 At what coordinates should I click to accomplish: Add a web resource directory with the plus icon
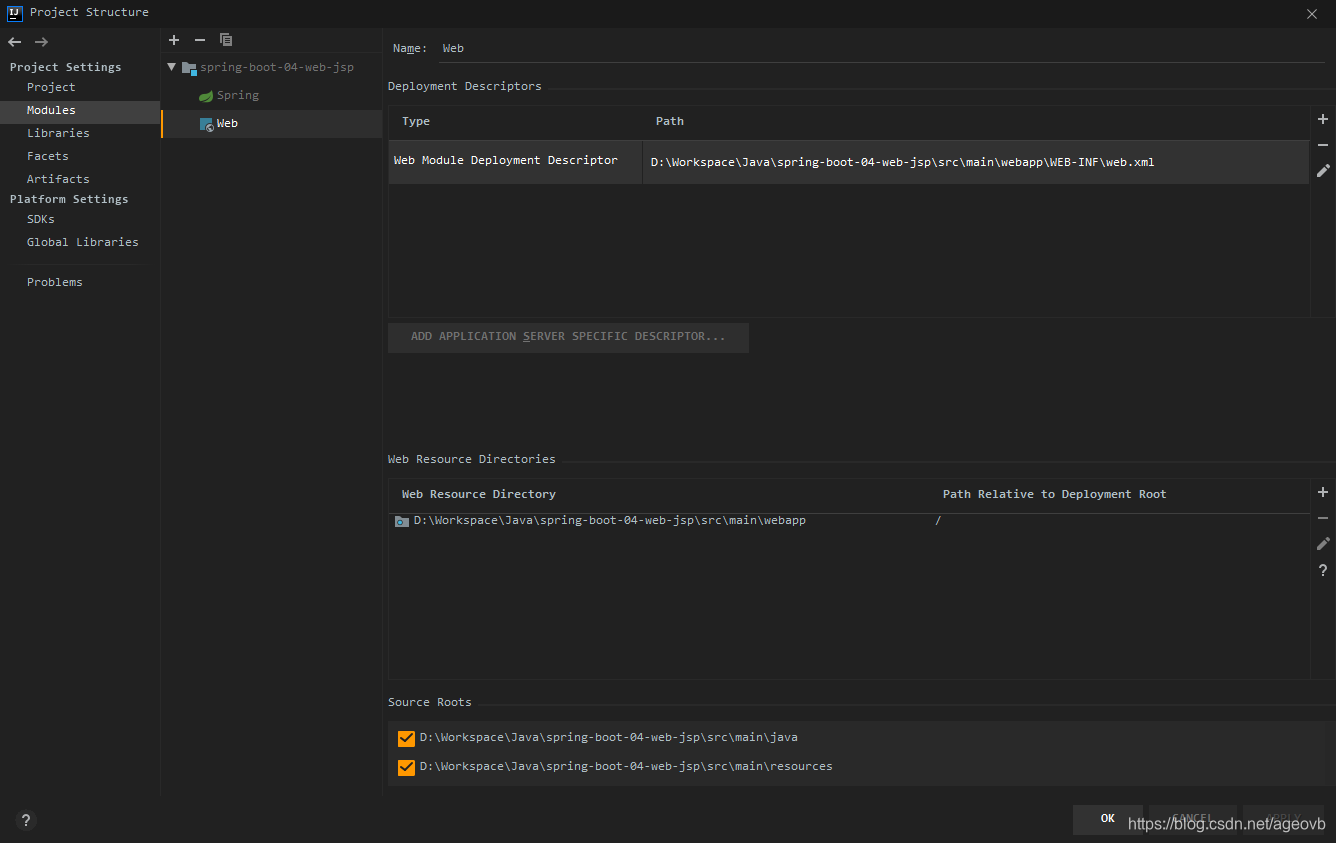[x=1323, y=492]
